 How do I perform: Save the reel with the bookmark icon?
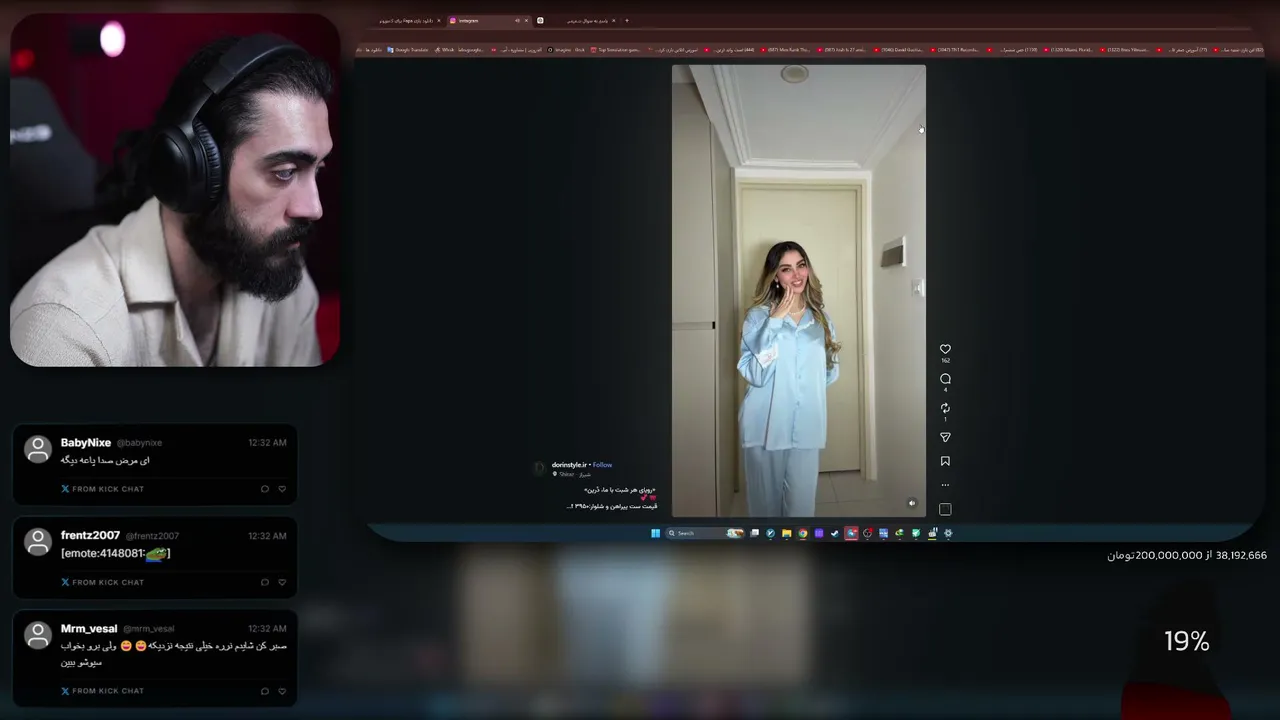pos(945,461)
